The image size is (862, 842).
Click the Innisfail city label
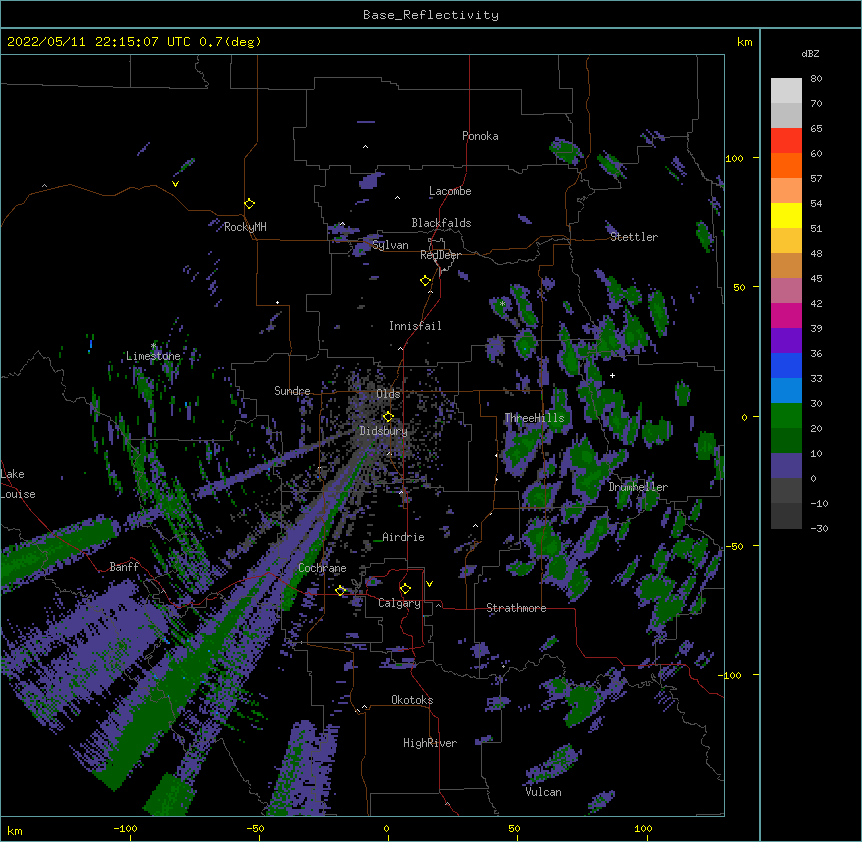coord(415,326)
